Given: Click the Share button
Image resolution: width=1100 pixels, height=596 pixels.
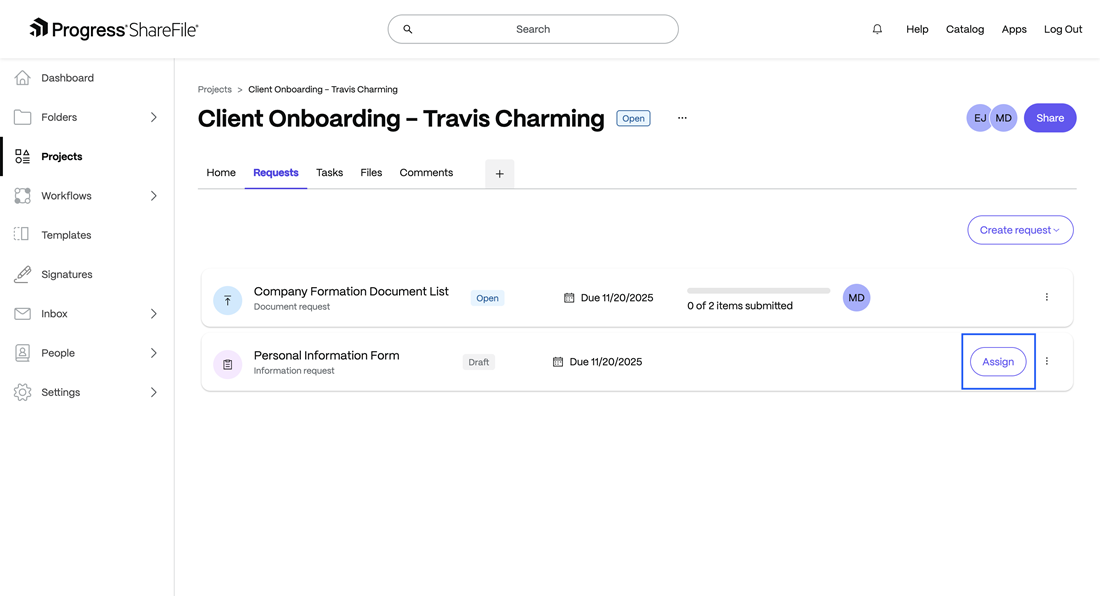Looking at the screenshot, I should 1050,118.
